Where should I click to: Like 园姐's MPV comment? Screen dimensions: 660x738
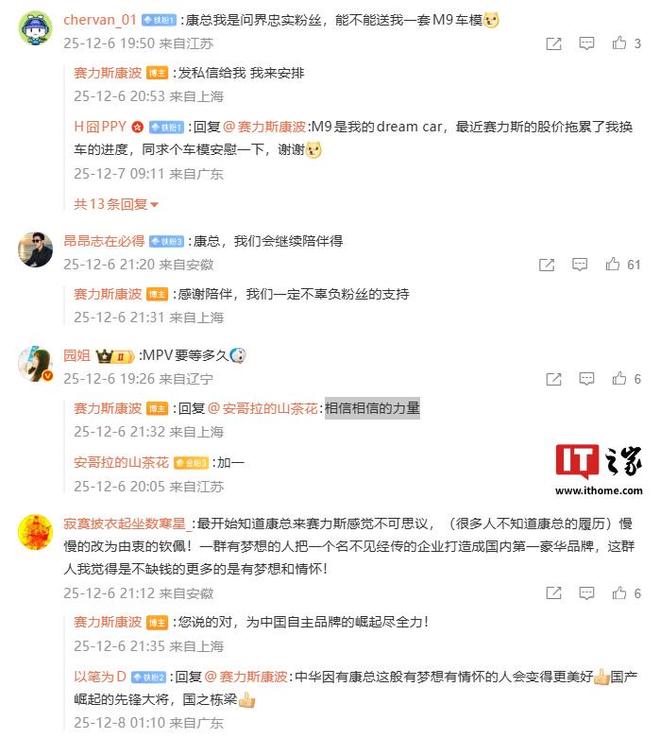[619, 378]
